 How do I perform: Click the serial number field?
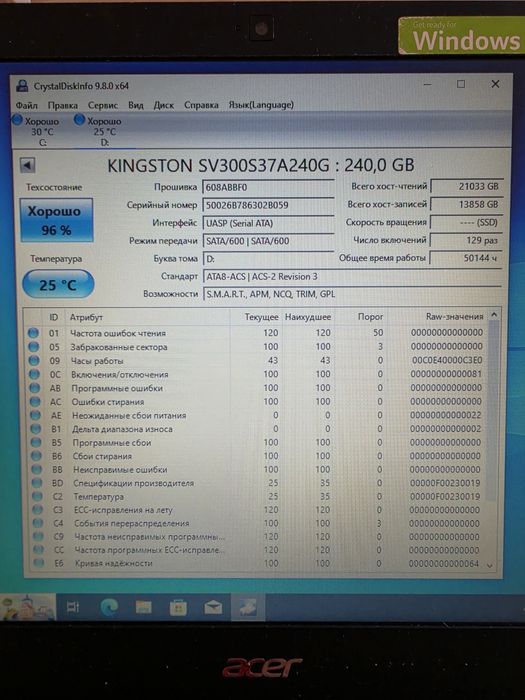click(268, 205)
